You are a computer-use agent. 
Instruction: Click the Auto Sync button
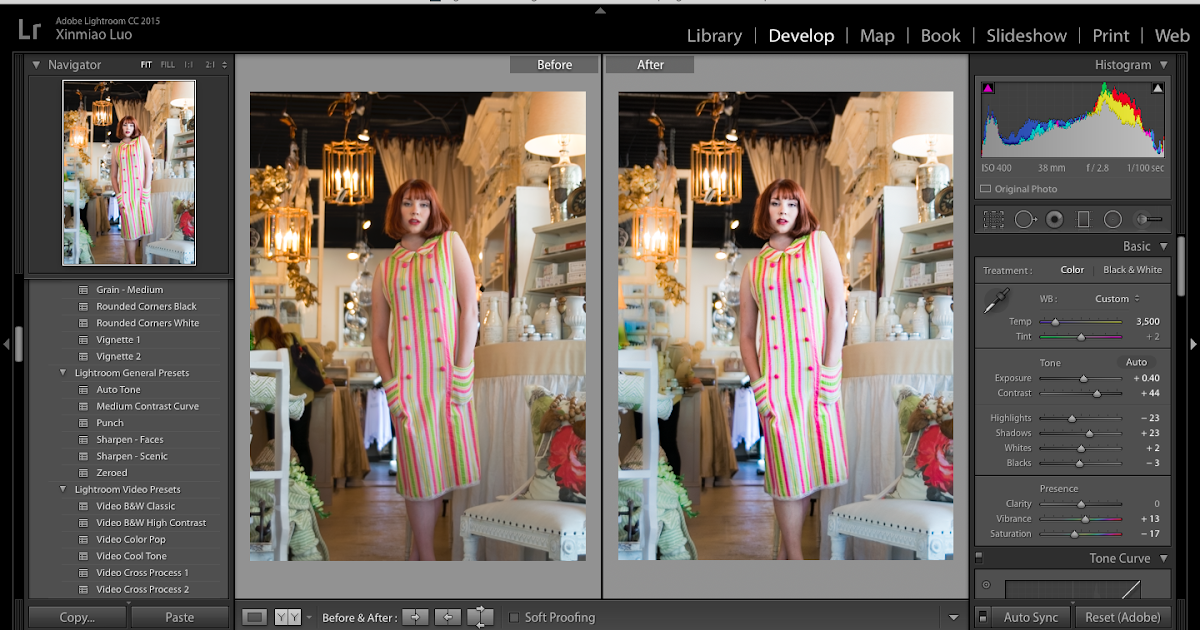pyautogui.click(x=1030, y=617)
